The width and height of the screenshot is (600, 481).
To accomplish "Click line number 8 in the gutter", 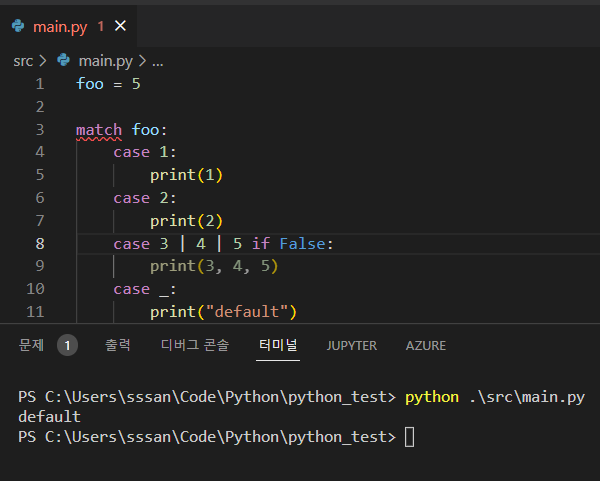I will tap(39, 243).
